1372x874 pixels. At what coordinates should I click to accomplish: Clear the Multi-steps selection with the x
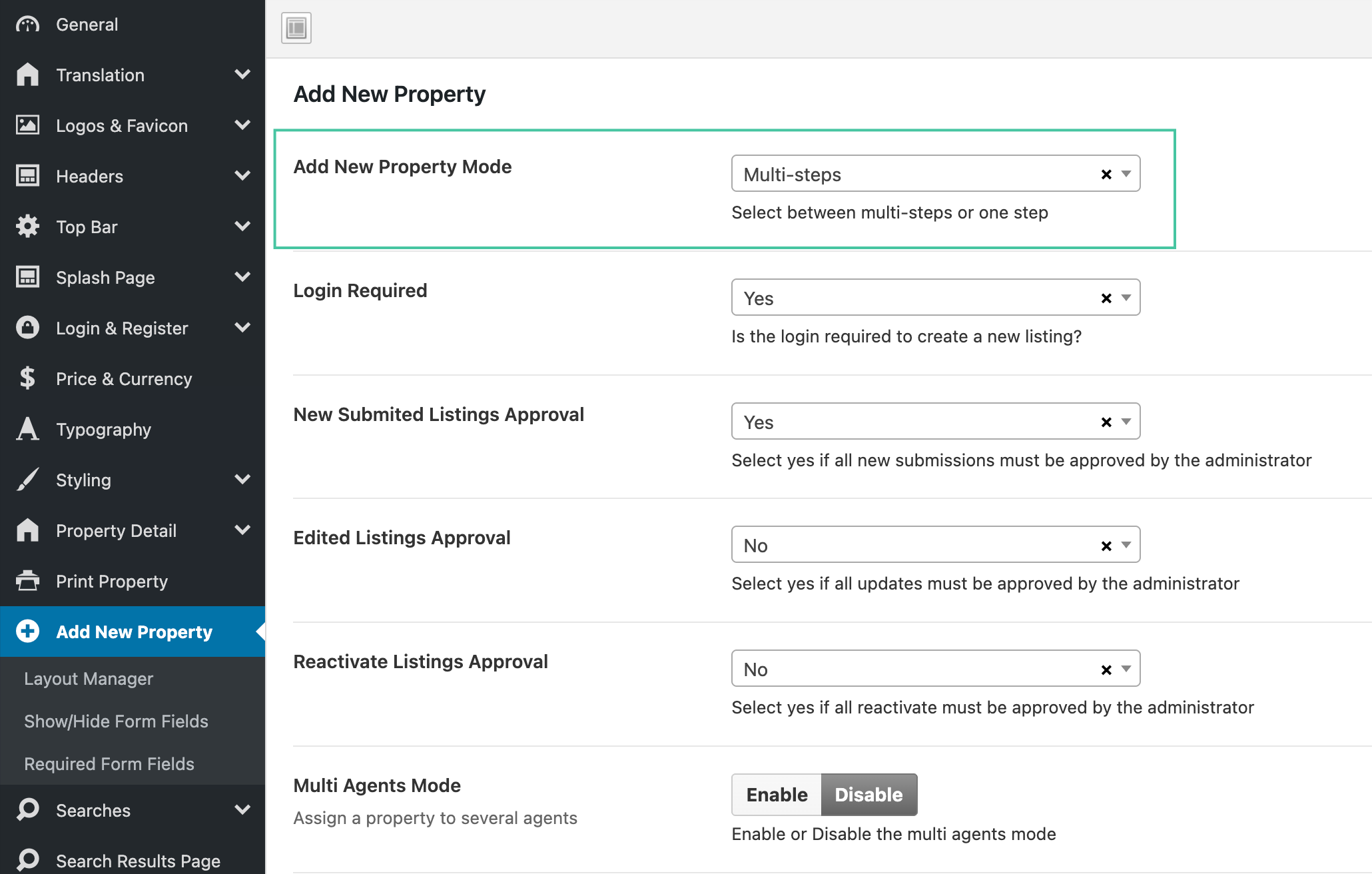[x=1106, y=174]
